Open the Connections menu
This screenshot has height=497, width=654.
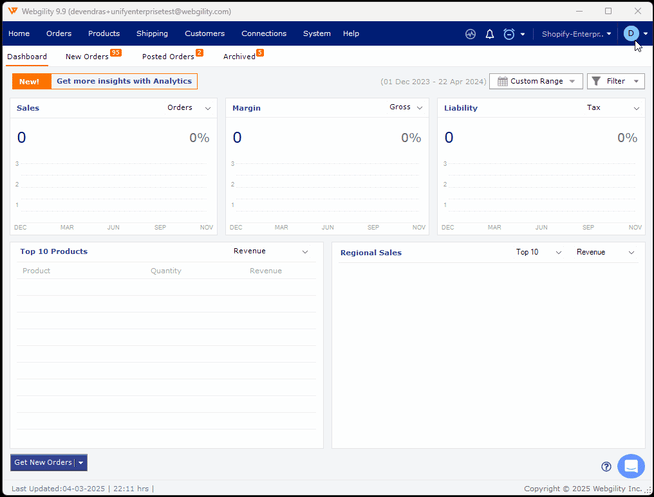pyautogui.click(x=264, y=34)
